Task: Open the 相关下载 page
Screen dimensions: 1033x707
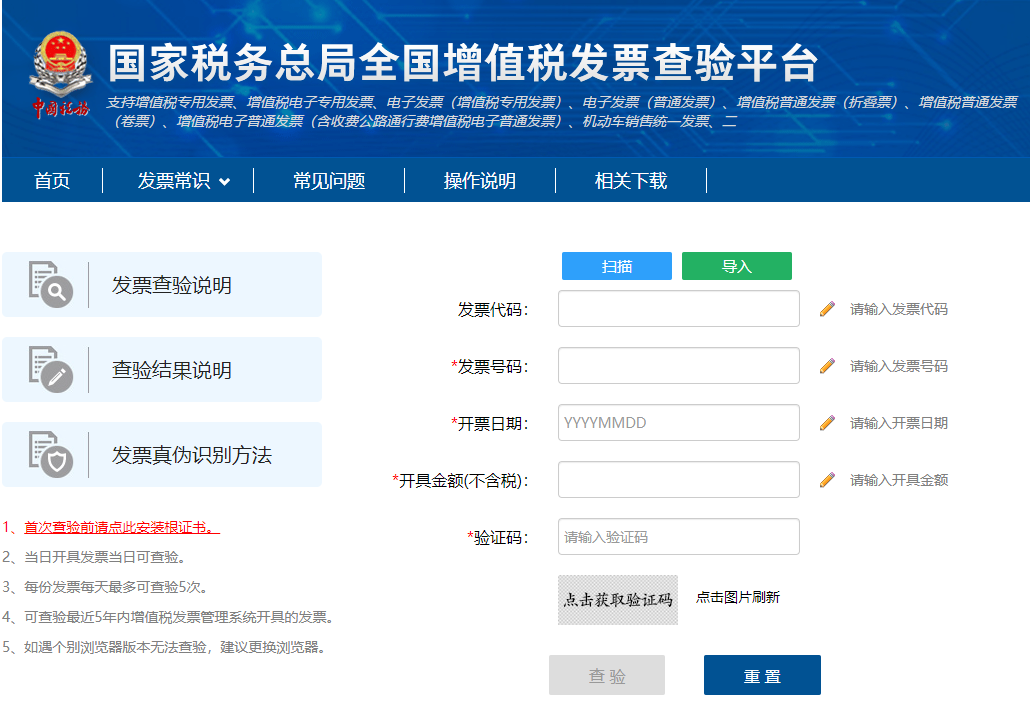Action: coord(631,181)
